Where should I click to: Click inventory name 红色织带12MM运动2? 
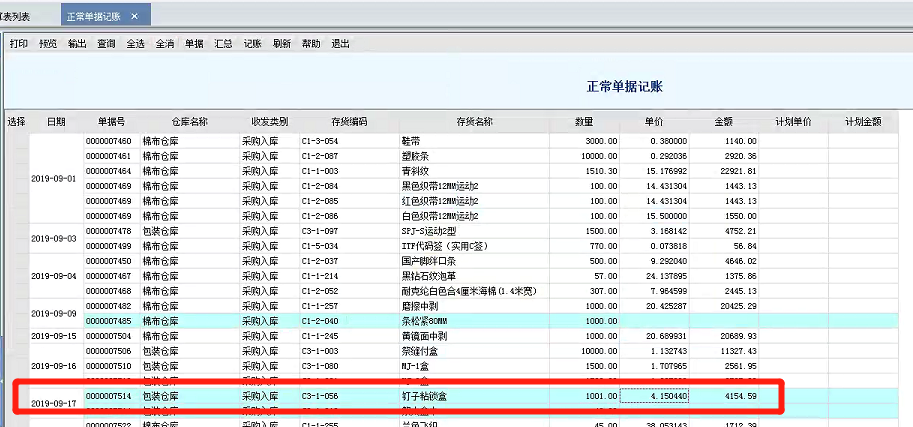tap(440, 202)
